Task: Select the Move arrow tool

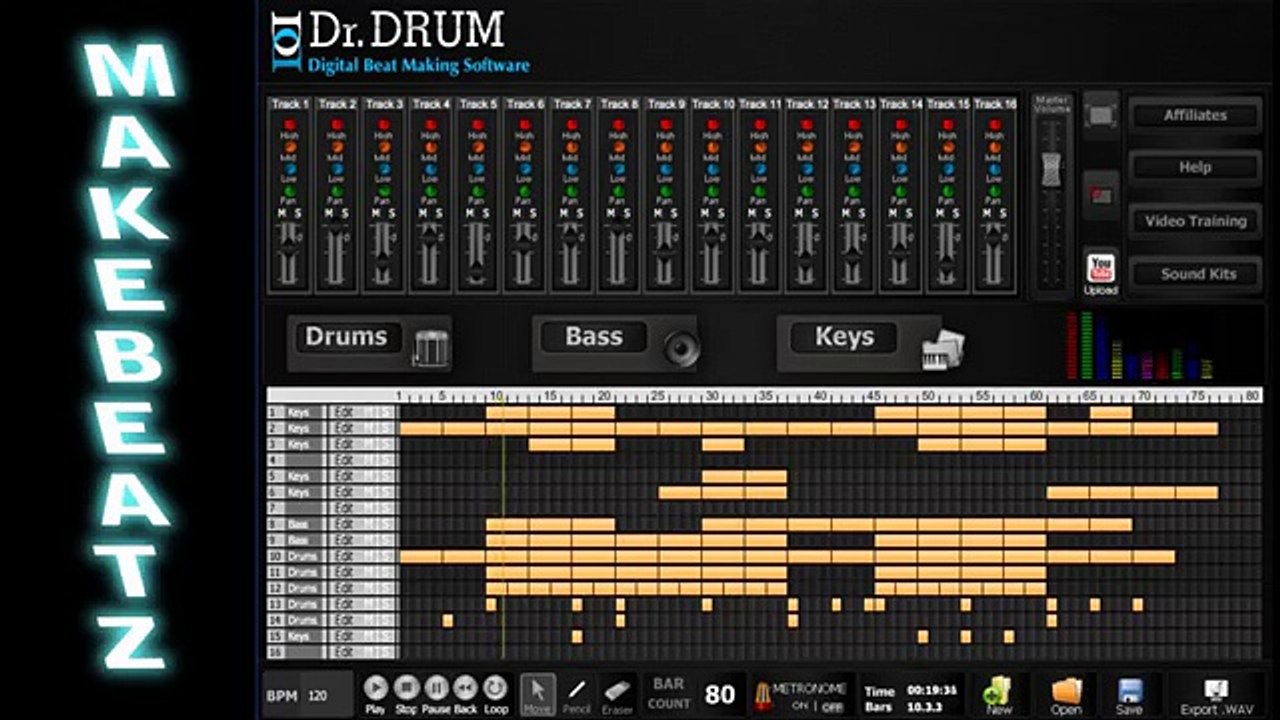Action: coord(537,694)
